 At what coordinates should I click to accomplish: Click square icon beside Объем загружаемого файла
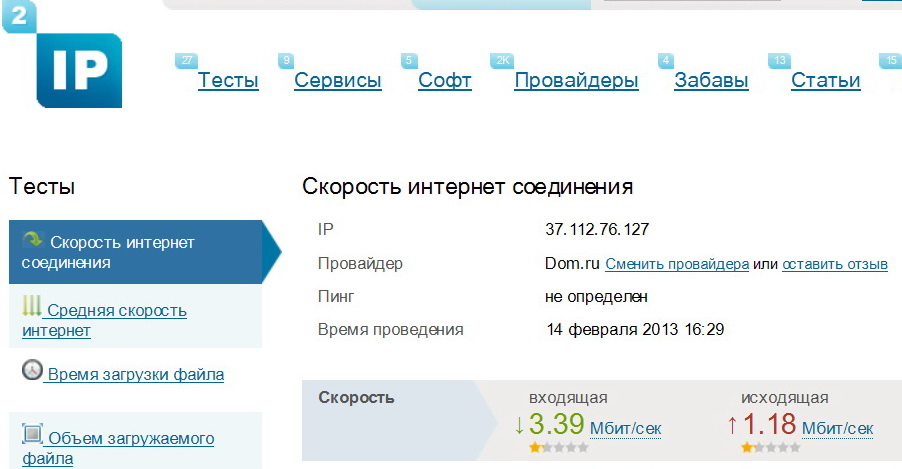(x=32, y=433)
